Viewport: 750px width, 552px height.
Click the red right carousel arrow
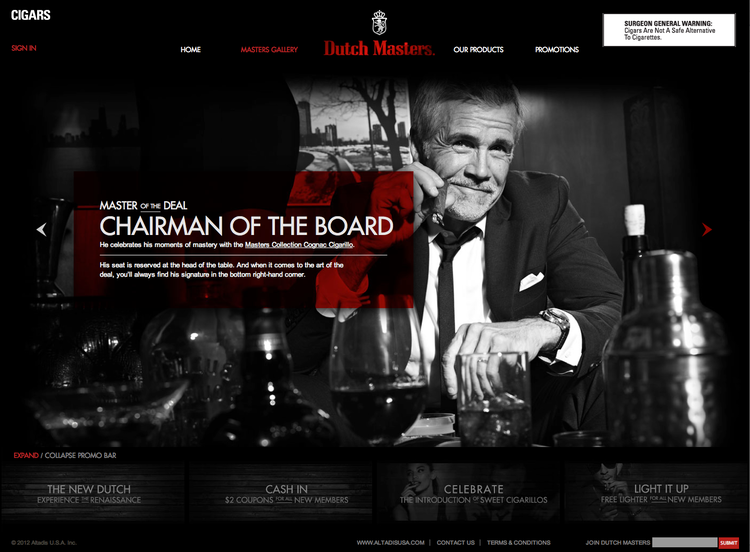(x=706, y=230)
